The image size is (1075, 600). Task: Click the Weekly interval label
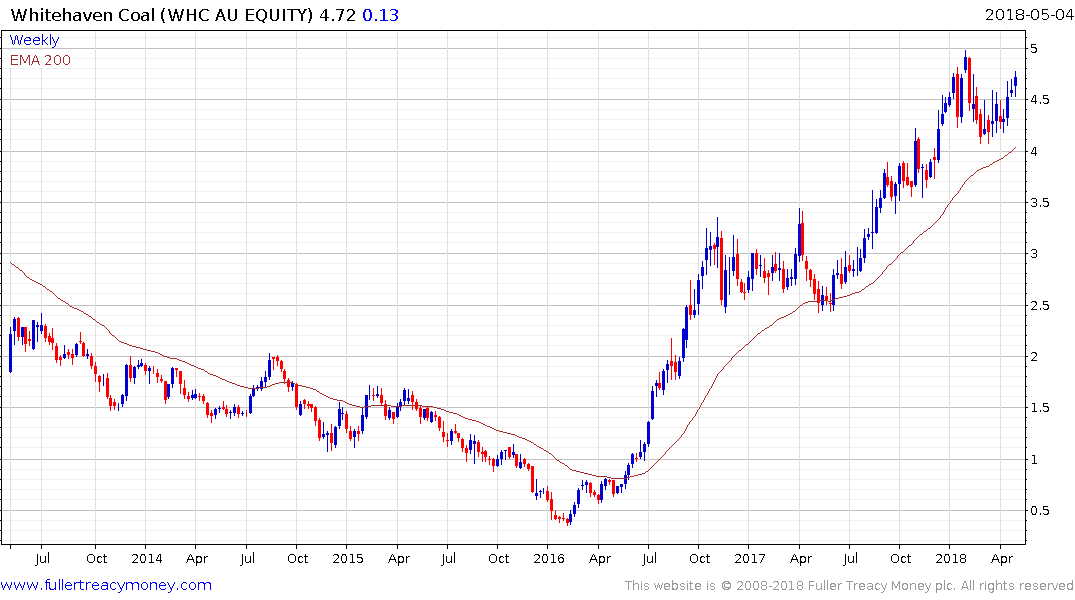click(x=34, y=40)
